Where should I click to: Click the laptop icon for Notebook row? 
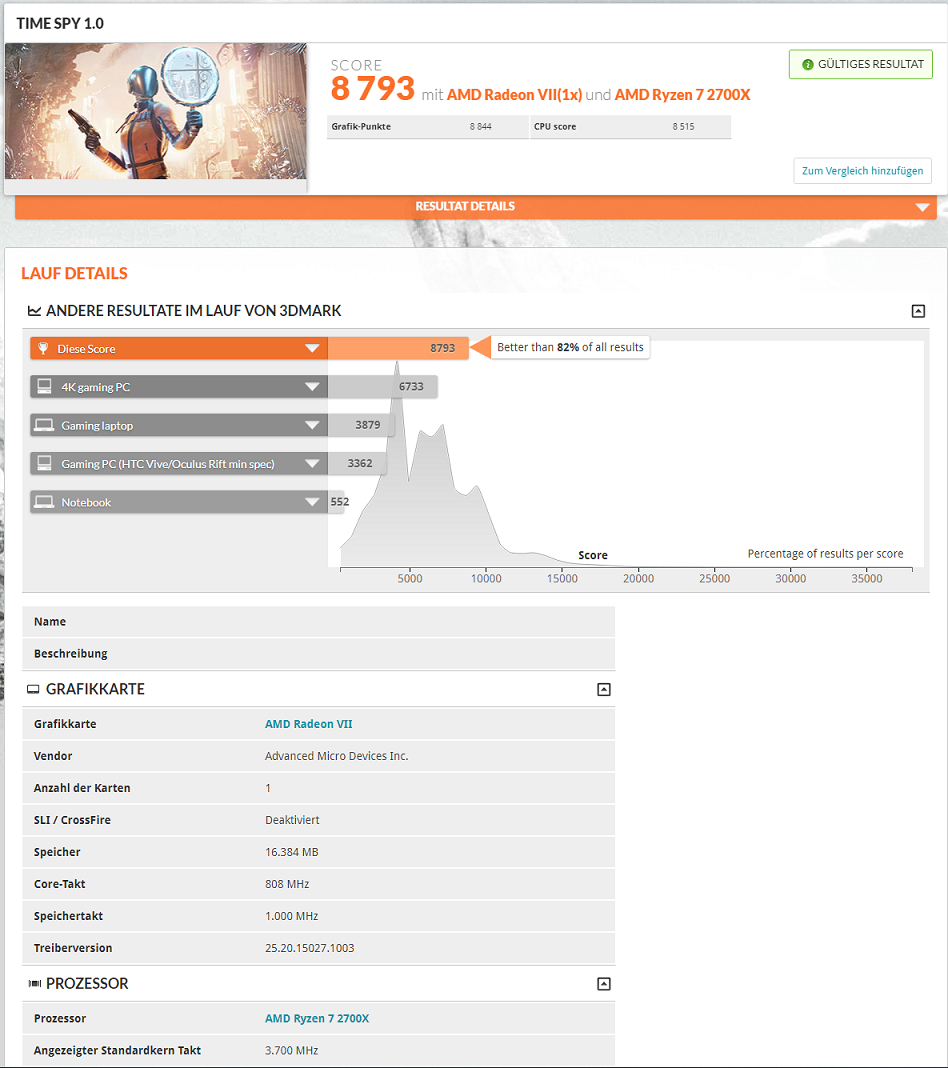44,502
